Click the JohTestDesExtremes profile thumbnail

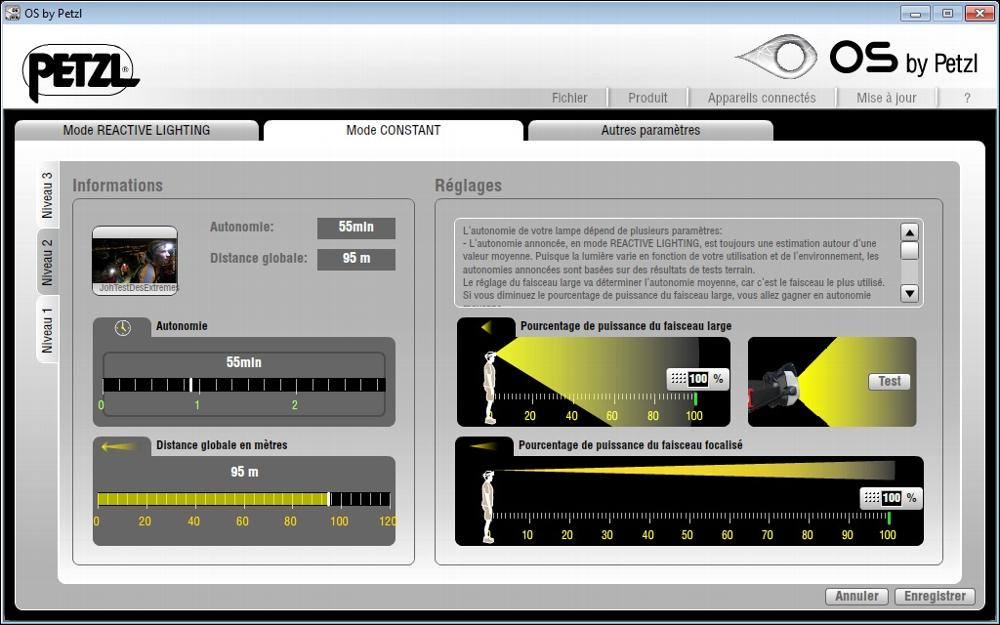point(135,260)
